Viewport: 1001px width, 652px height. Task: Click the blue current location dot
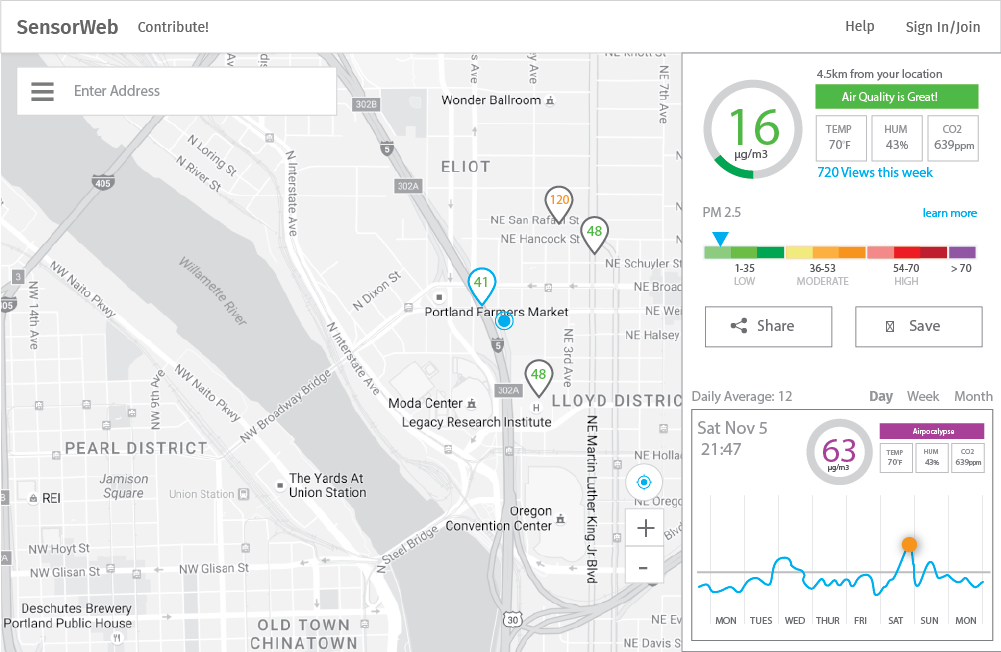(504, 321)
